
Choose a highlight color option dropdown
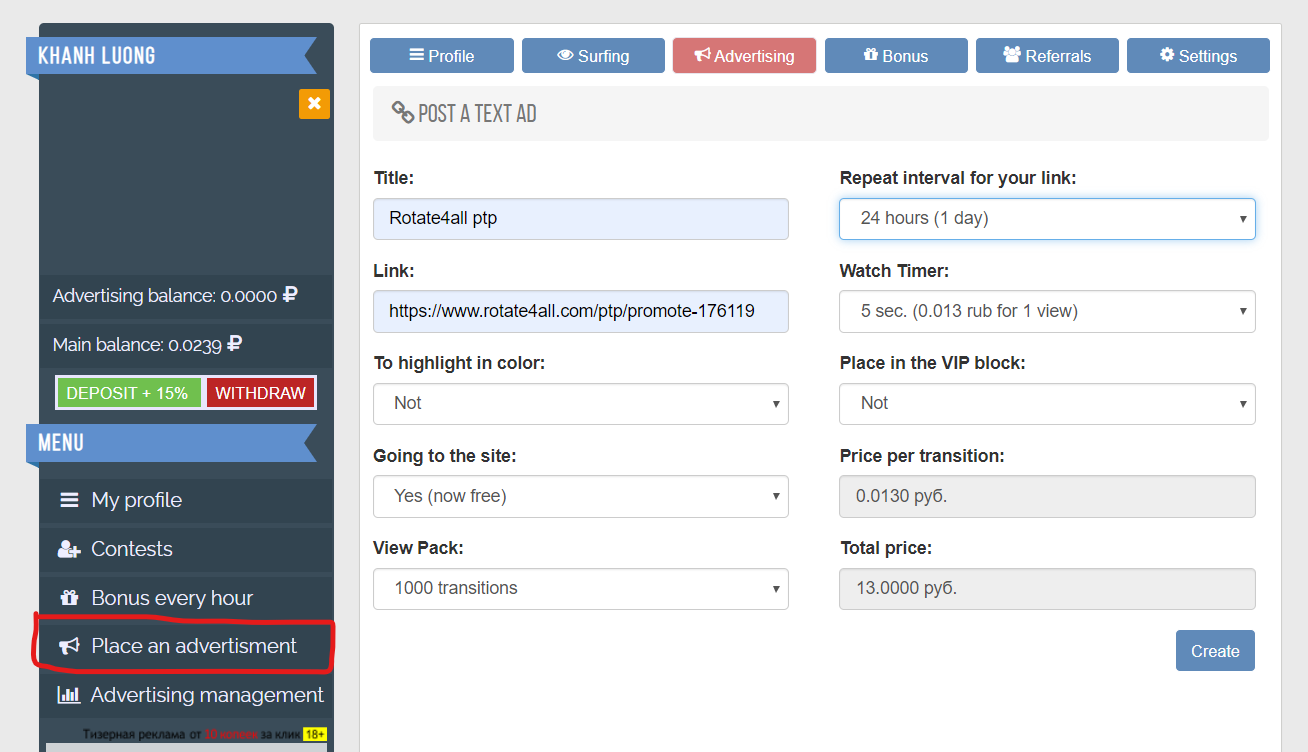click(580, 404)
